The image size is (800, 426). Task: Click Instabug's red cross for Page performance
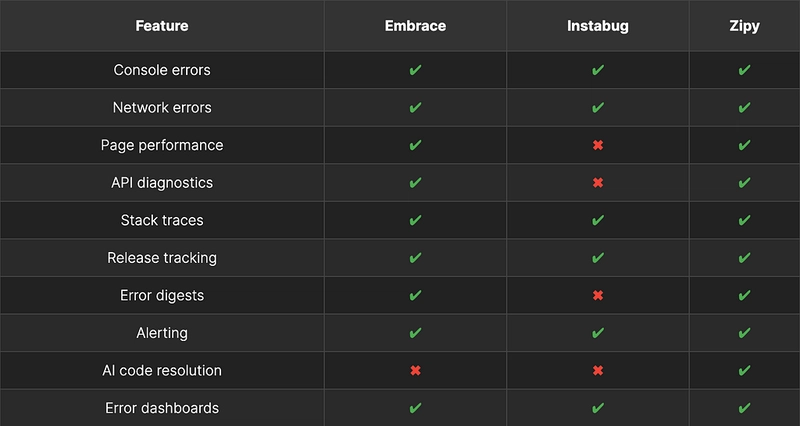click(x=598, y=145)
